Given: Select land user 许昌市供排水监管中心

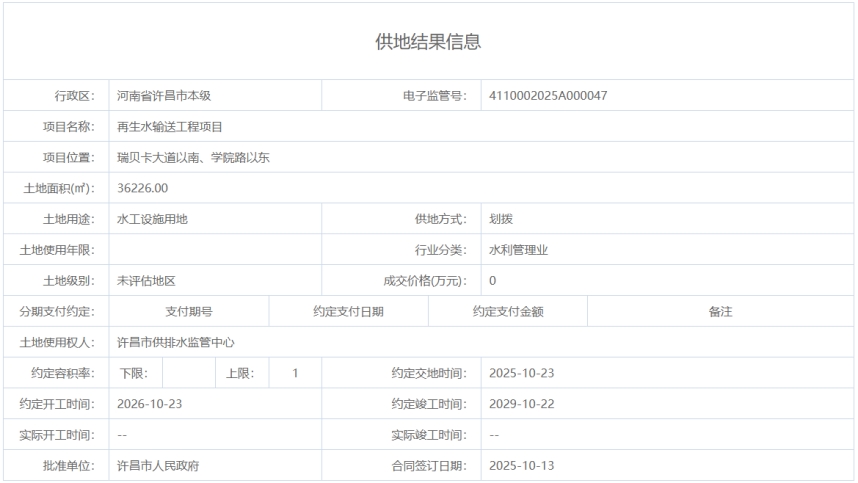Looking at the screenshot, I should 176,342.
